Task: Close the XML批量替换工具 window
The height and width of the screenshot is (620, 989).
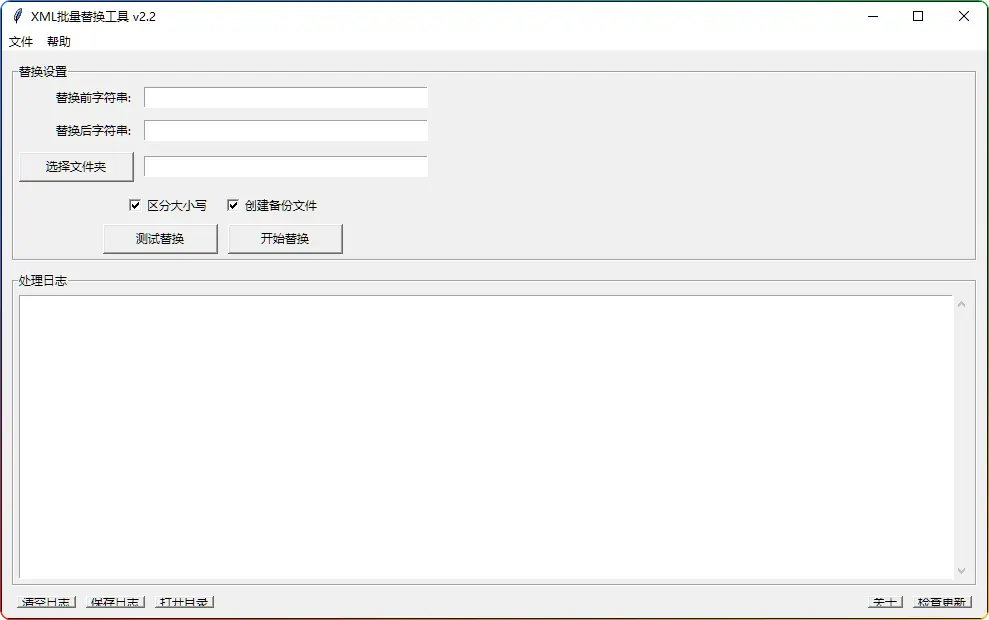Action: pyautogui.click(x=964, y=16)
